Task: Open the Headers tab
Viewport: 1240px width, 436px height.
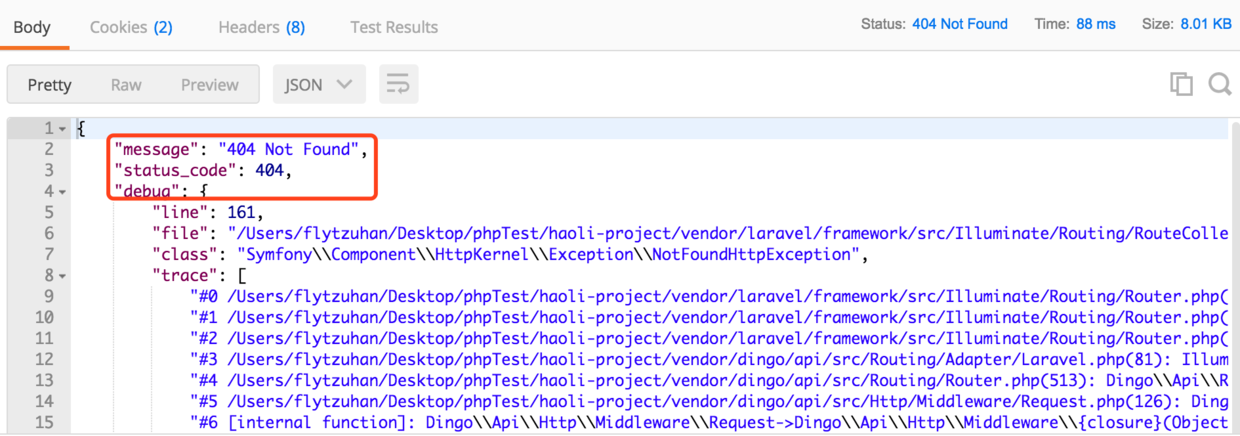Action: pos(261,27)
